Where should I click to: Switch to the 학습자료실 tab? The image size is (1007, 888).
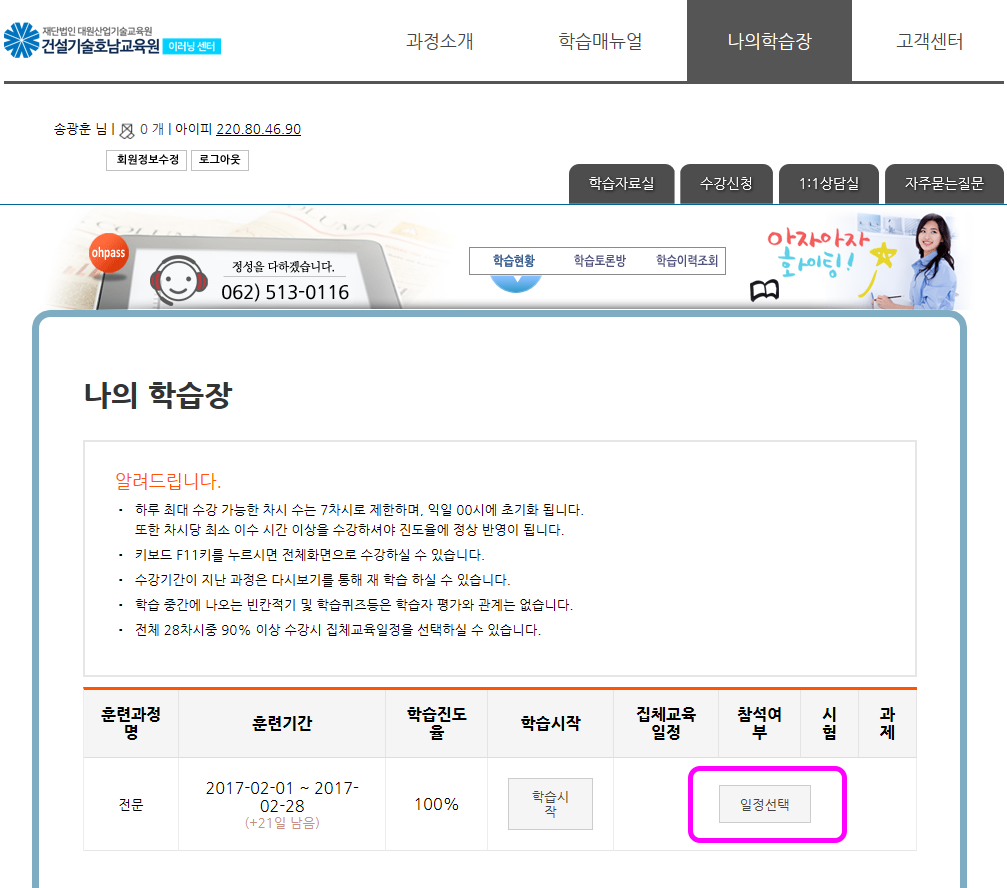(620, 184)
